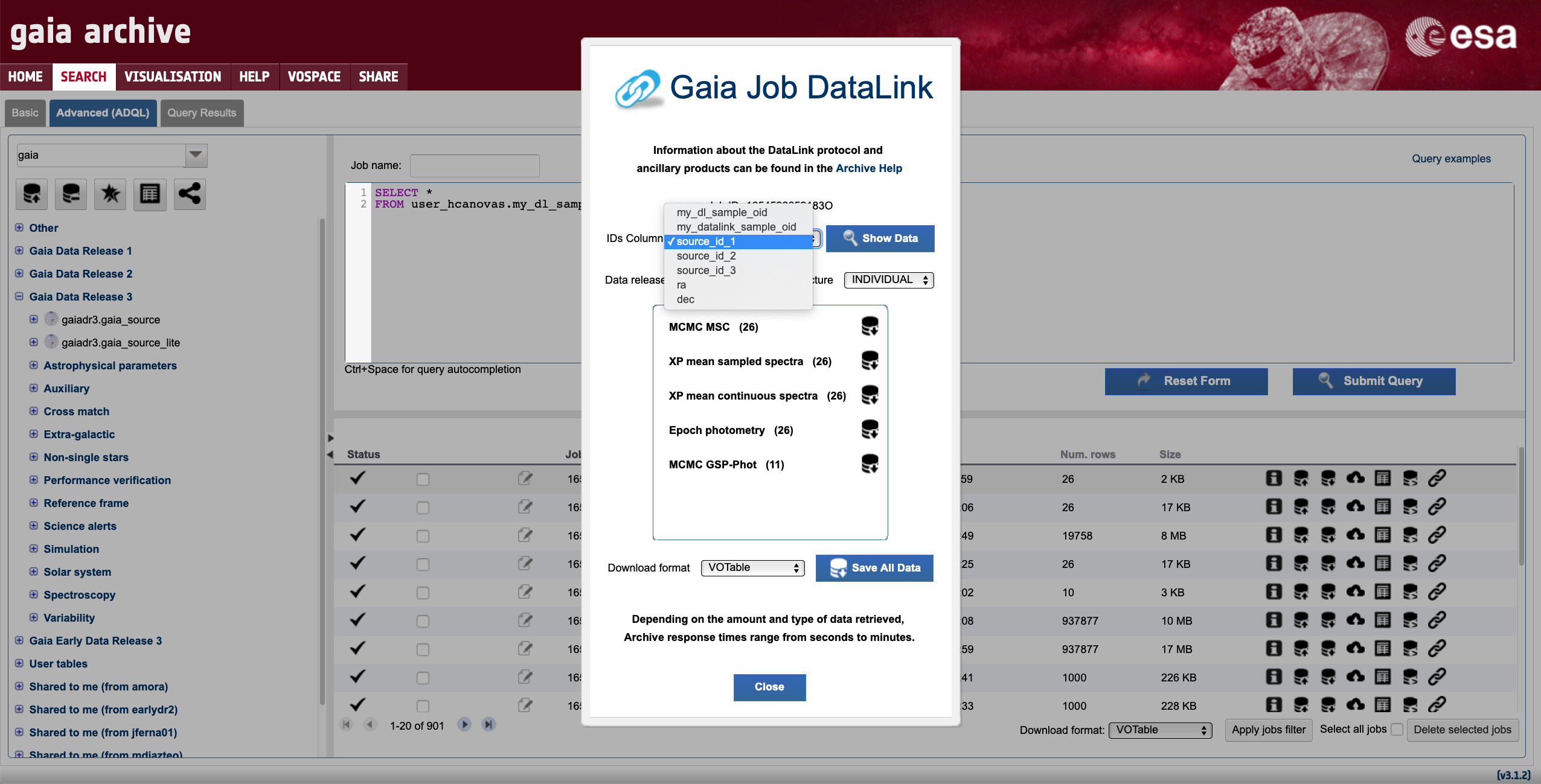Screen dimensions: 1541x784
Task: Download MCMC MSC data icon
Action: [x=870, y=327]
